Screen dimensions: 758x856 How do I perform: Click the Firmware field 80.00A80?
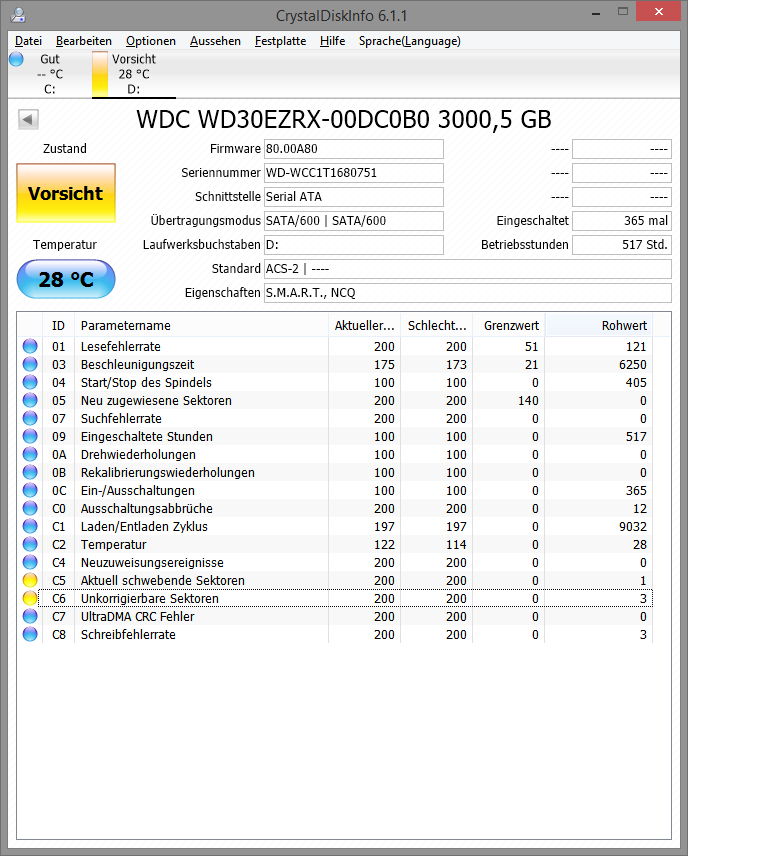(354, 148)
